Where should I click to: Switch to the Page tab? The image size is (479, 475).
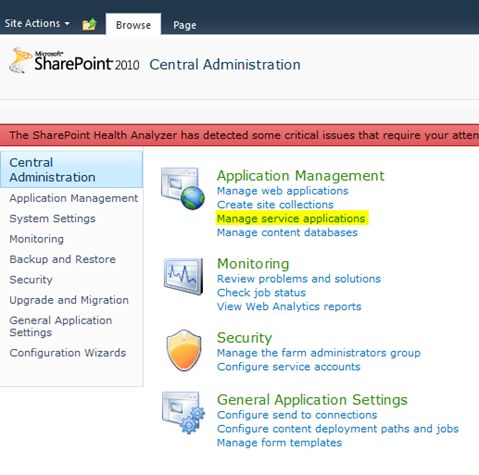click(185, 25)
